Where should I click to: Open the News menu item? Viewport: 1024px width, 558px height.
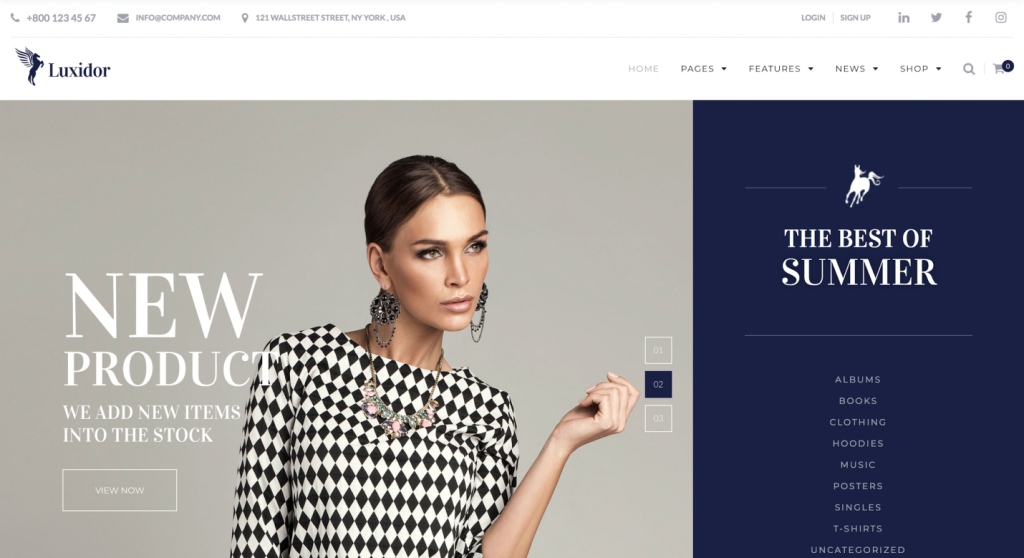pyautogui.click(x=856, y=69)
